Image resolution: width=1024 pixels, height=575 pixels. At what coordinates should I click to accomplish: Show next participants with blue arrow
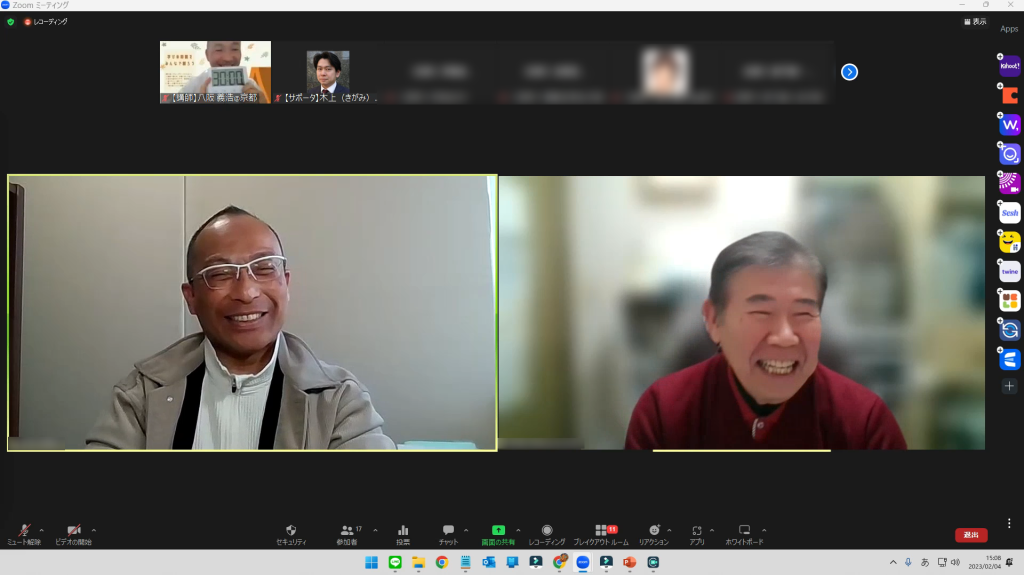(x=849, y=72)
